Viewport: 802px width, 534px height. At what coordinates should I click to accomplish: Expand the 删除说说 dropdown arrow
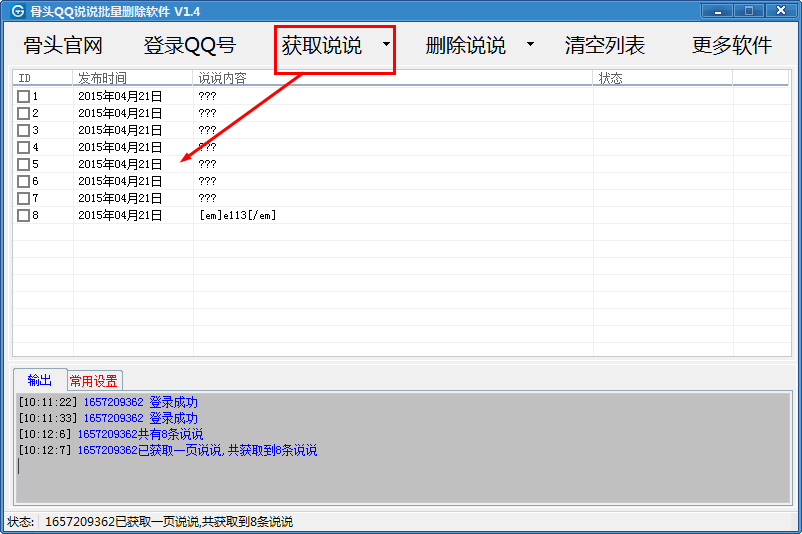pyautogui.click(x=530, y=44)
